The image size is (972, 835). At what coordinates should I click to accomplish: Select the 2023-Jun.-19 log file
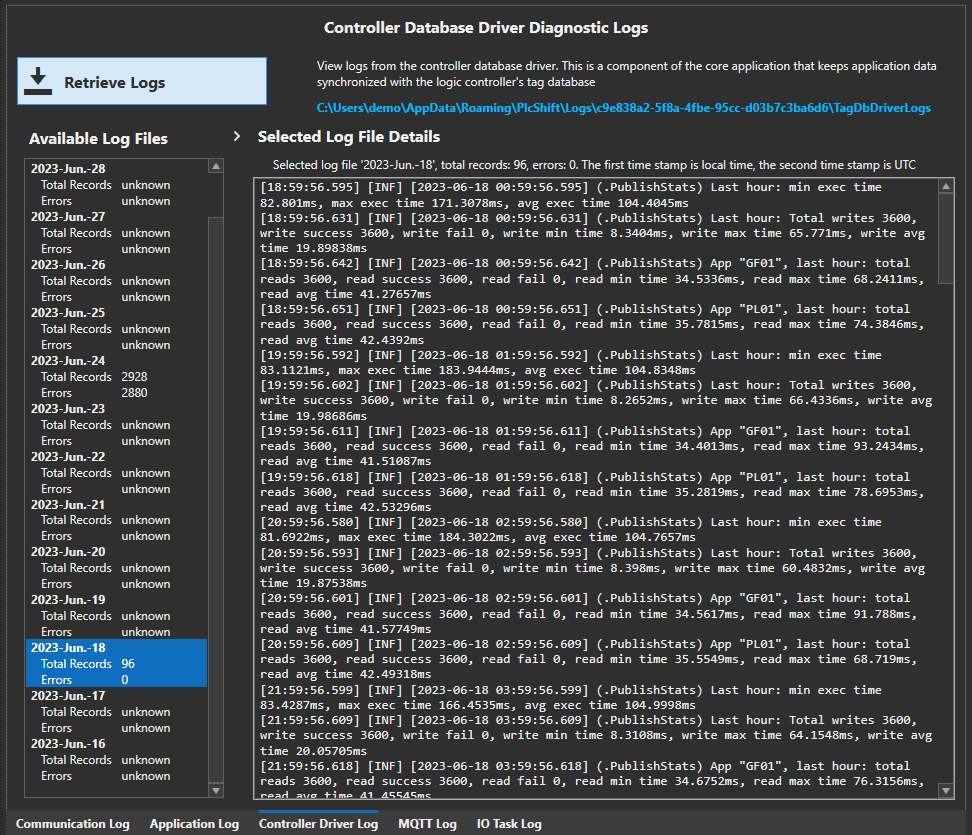pos(117,616)
